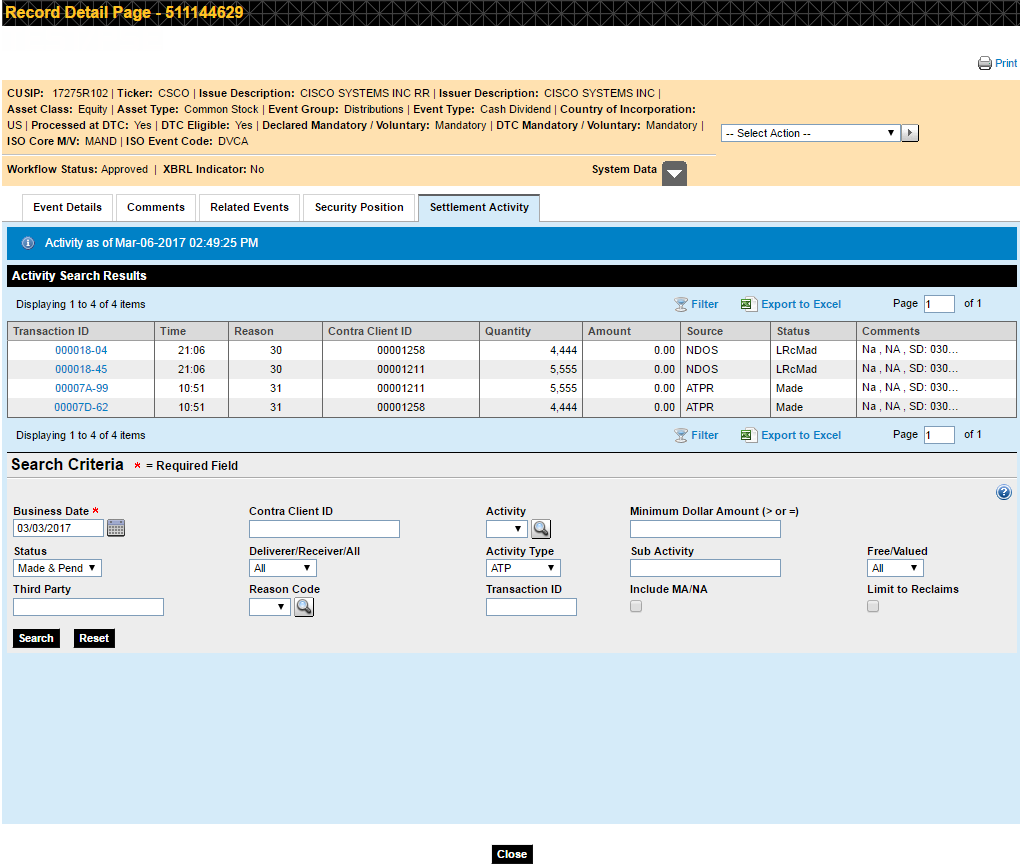Open the Status dropdown showing Made & Pend
Screen dimensions: 1020x864
57,568
